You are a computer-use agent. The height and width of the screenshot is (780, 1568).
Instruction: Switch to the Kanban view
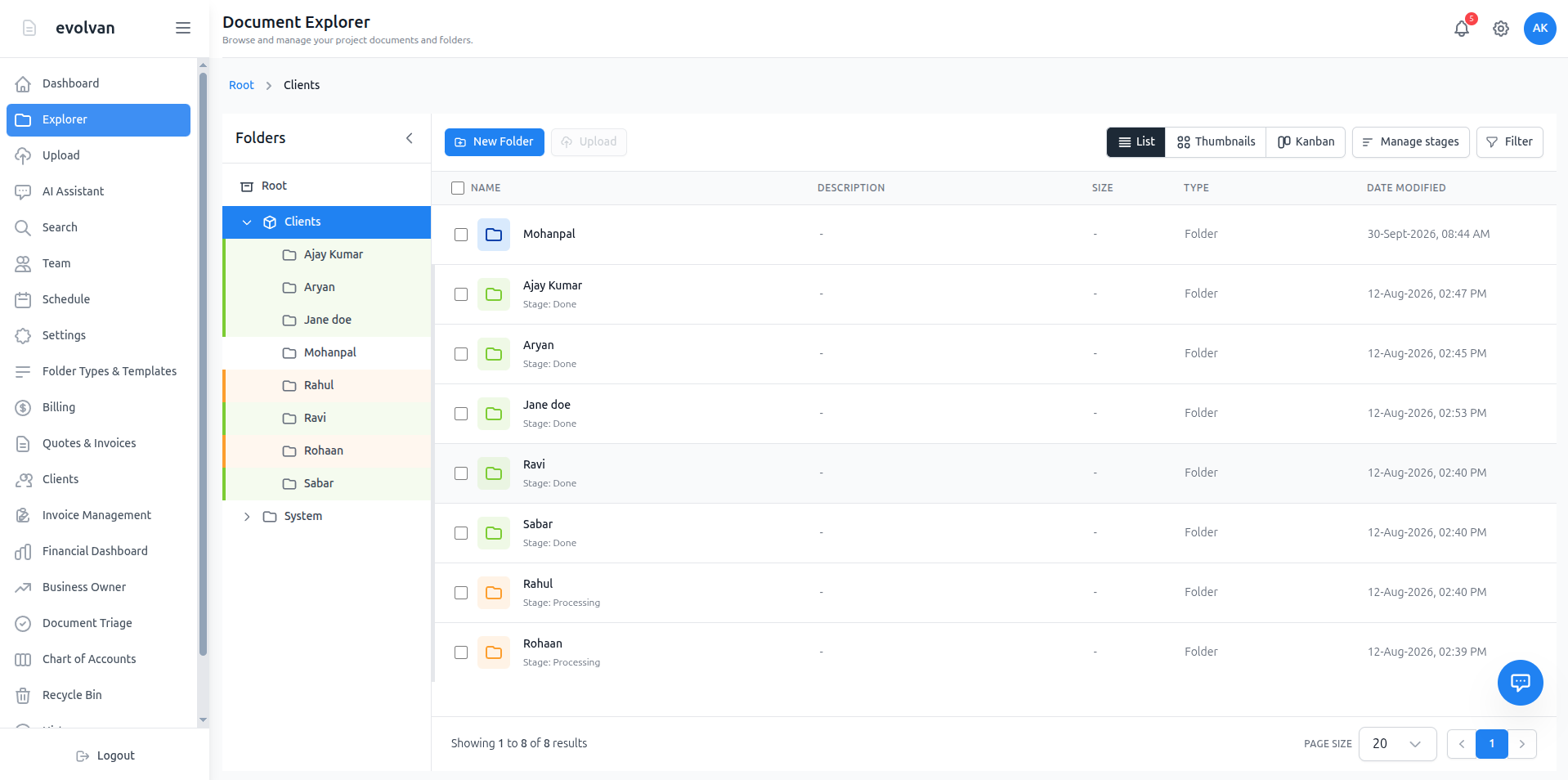[1306, 142]
